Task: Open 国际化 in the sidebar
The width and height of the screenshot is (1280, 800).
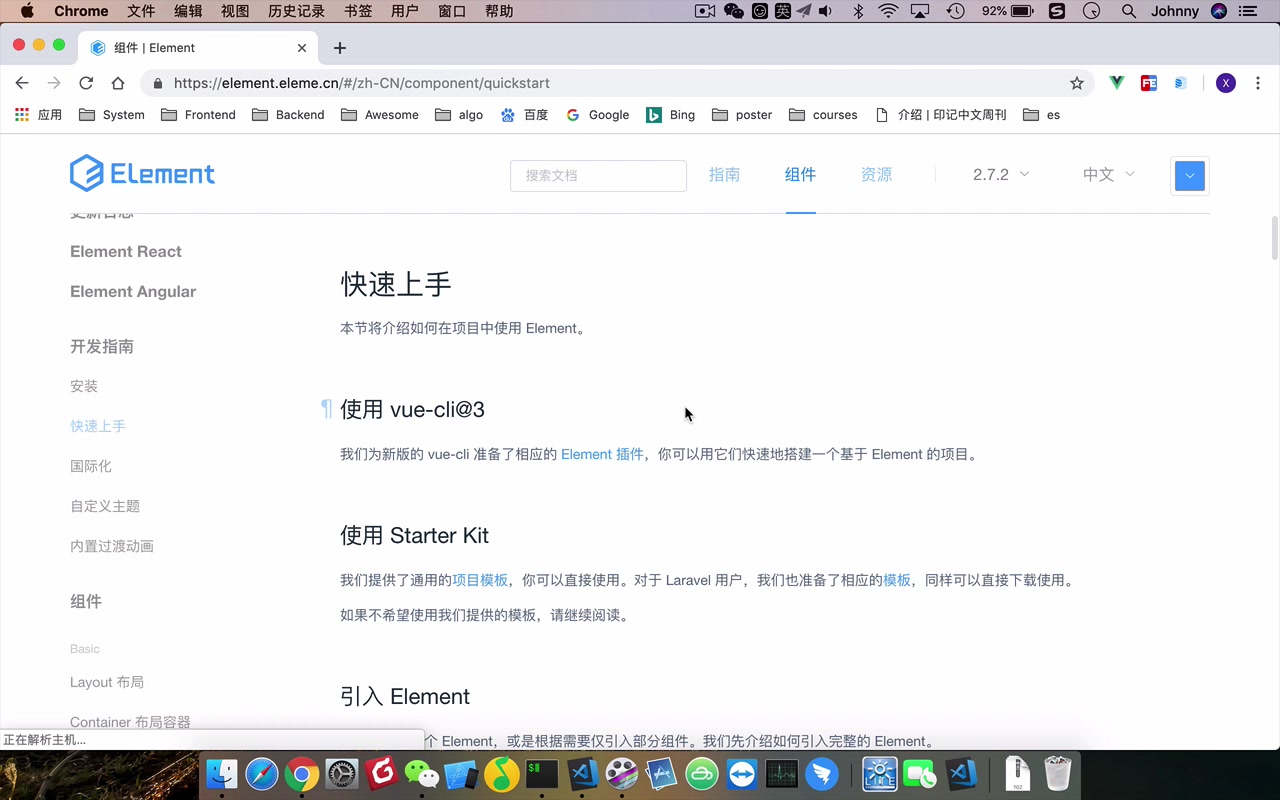Action: pyautogui.click(x=91, y=466)
